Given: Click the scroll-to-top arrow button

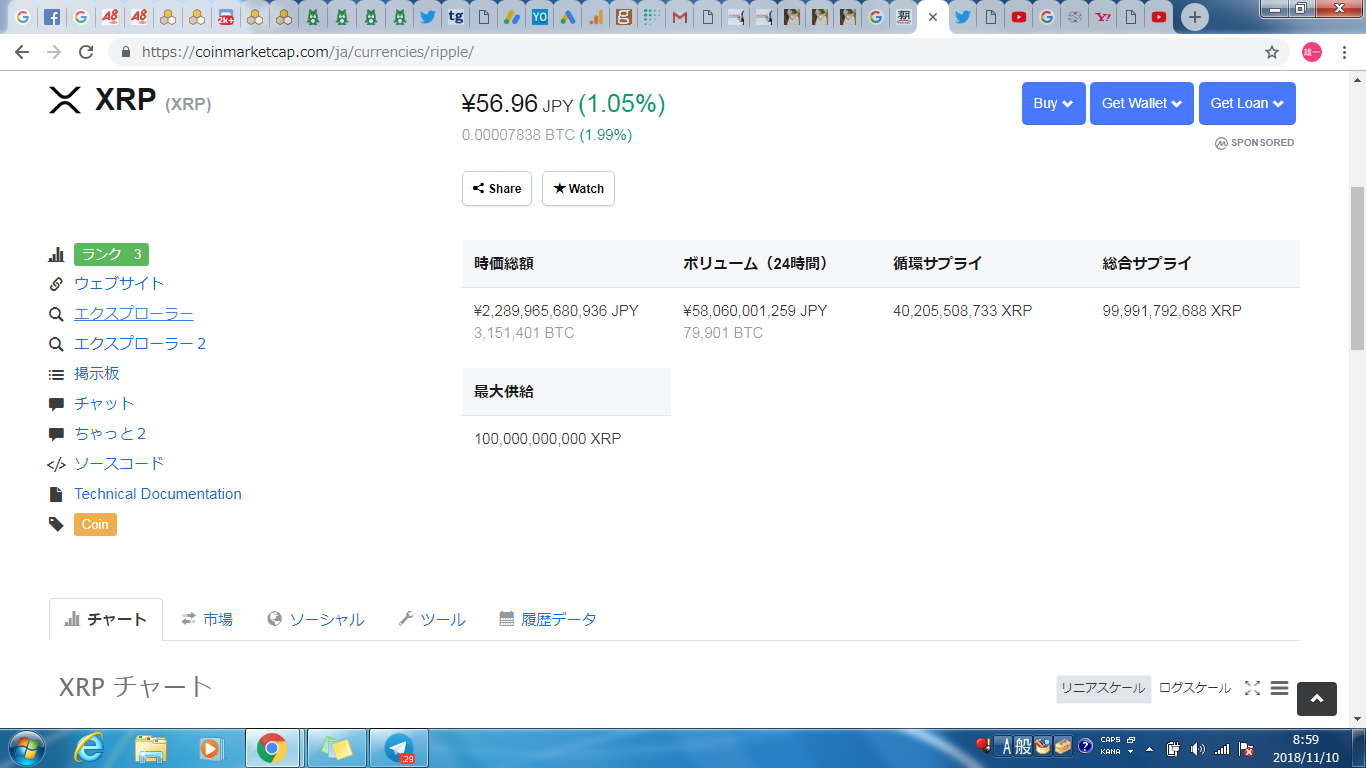Looking at the screenshot, I should (x=1317, y=699).
